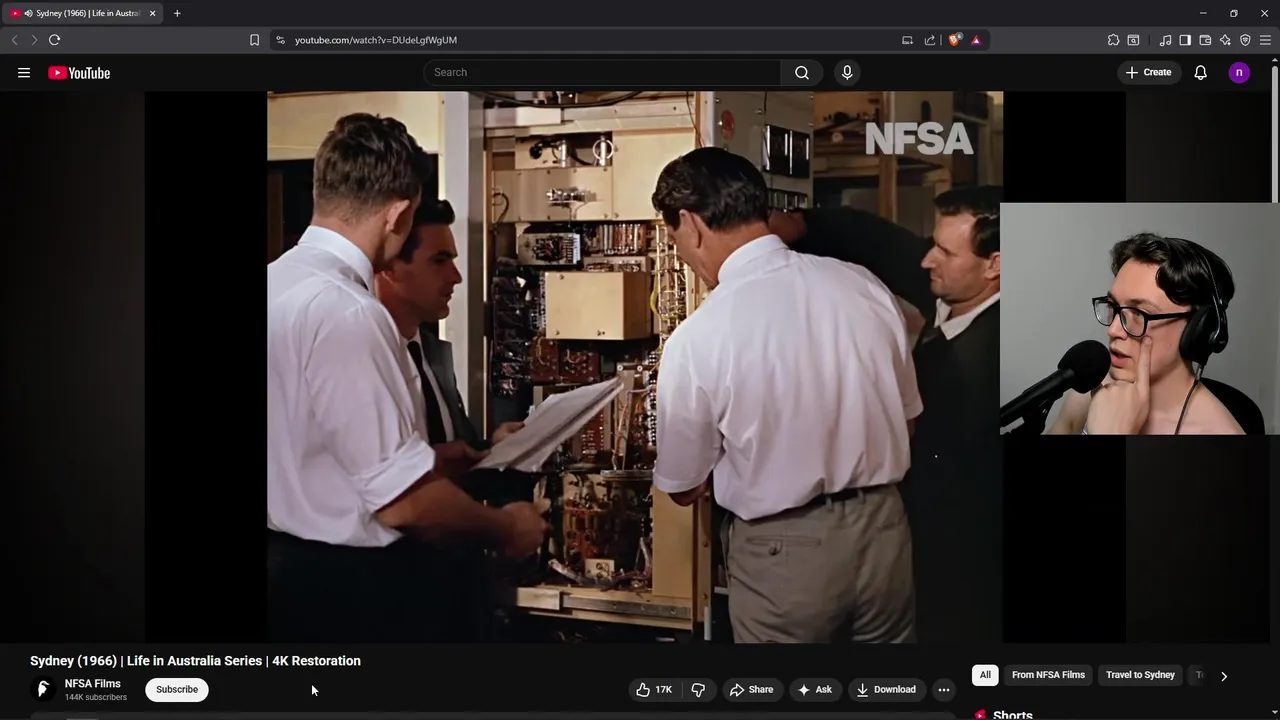Like the video with thumbs up
The image size is (1280, 720).
(654, 689)
